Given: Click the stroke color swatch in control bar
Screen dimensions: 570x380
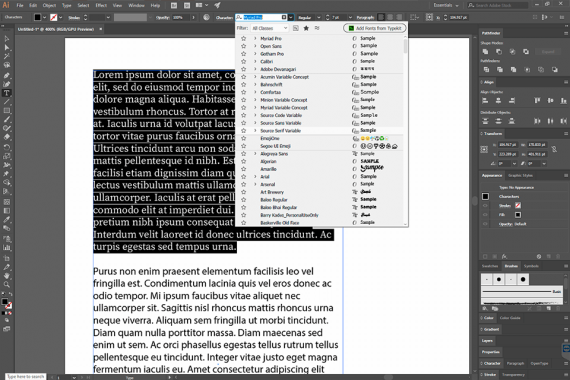Looking at the screenshot, I should pyautogui.click(x=53, y=17).
